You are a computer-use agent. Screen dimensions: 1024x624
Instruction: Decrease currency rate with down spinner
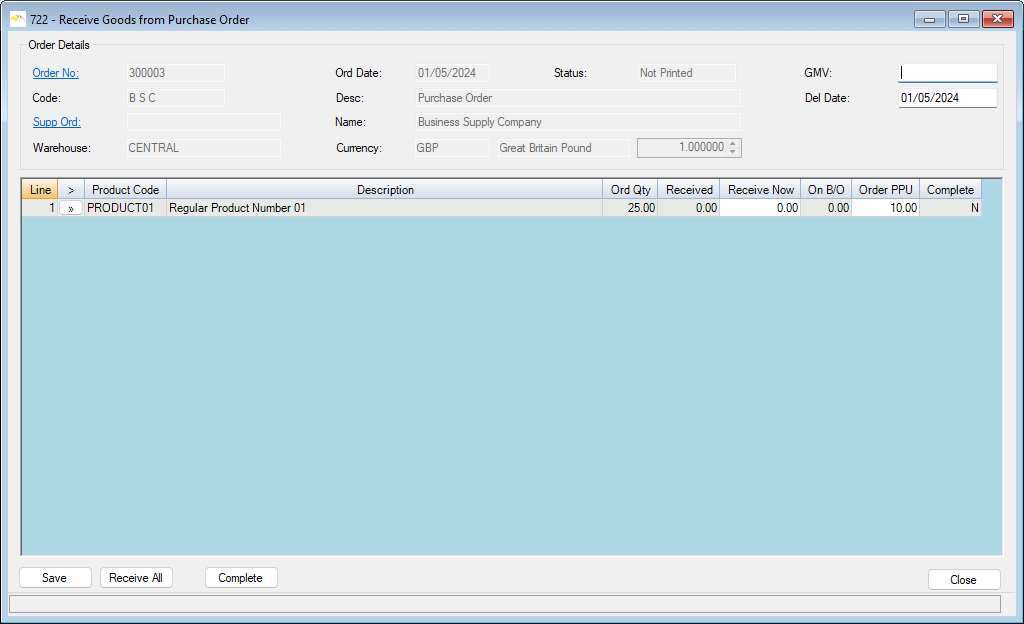[x=733, y=152]
